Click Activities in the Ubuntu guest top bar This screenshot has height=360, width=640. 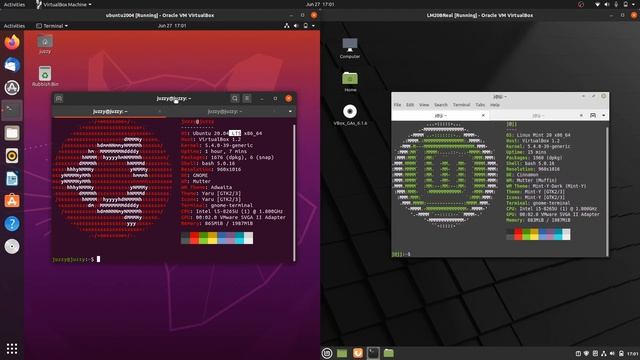14,26
